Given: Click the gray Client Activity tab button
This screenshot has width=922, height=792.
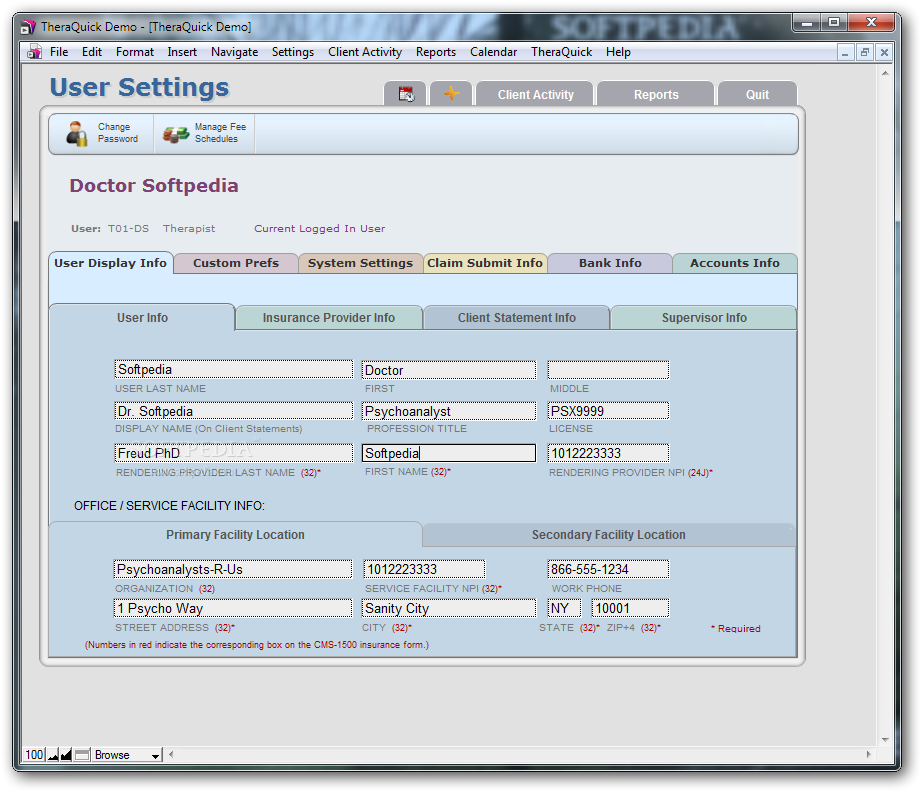Looking at the screenshot, I should pyautogui.click(x=535, y=94).
